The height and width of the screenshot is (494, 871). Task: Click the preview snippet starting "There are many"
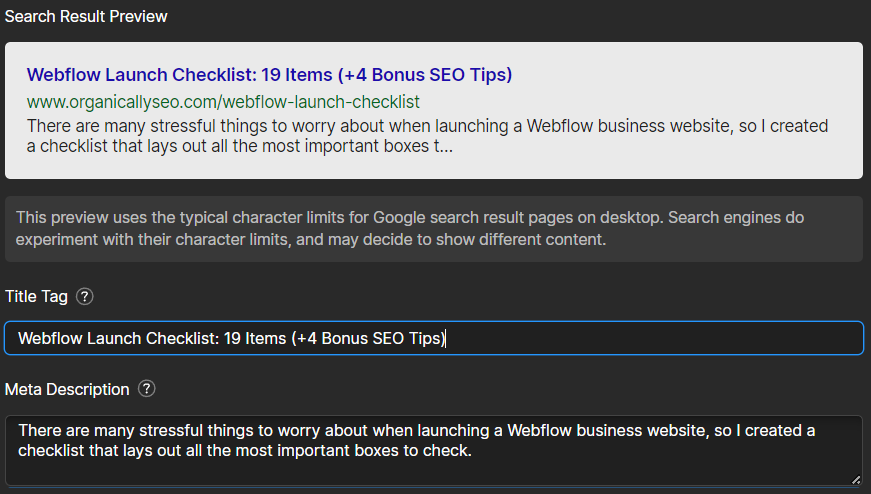click(430, 136)
